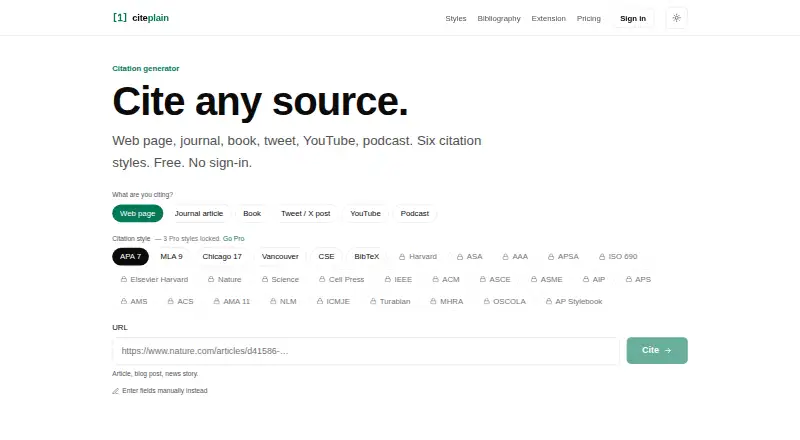Click the locked IEEE style
The image size is (800, 440).
[x=398, y=280]
